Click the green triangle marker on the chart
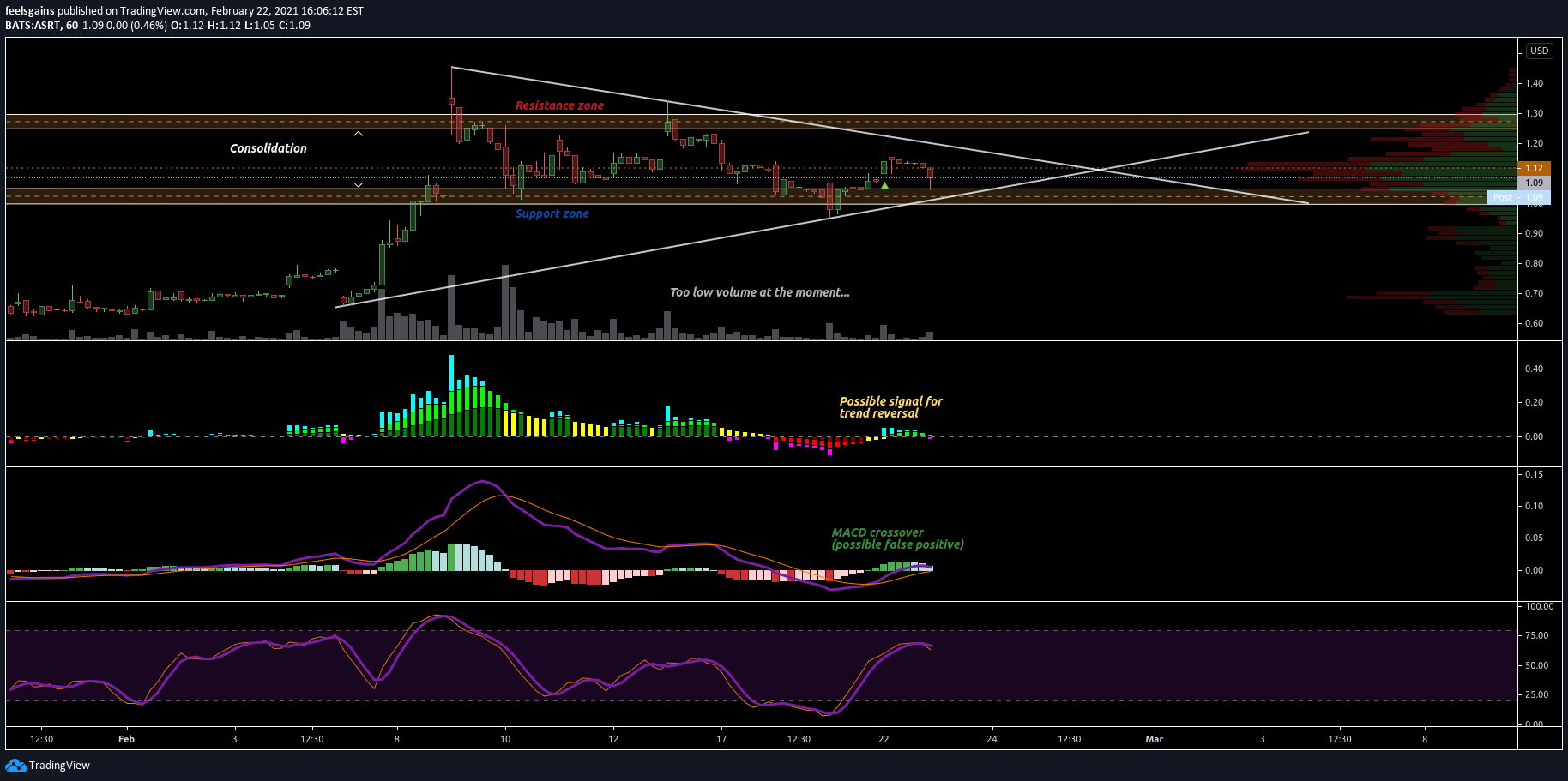Viewport: 1568px width, 781px height. pos(884,185)
